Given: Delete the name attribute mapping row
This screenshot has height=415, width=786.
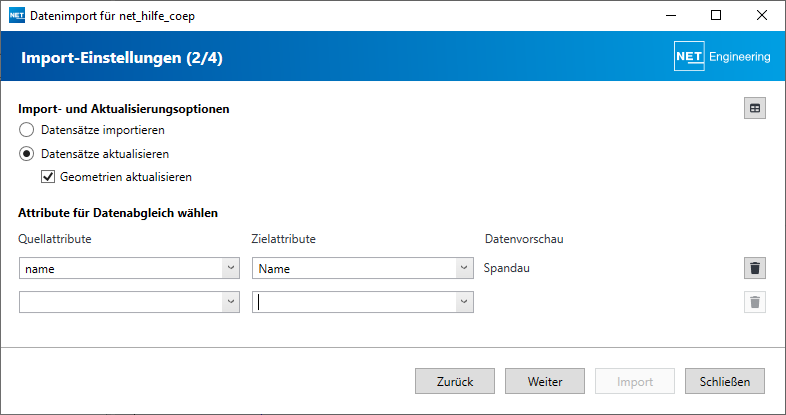Looking at the screenshot, I should pos(754,268).
